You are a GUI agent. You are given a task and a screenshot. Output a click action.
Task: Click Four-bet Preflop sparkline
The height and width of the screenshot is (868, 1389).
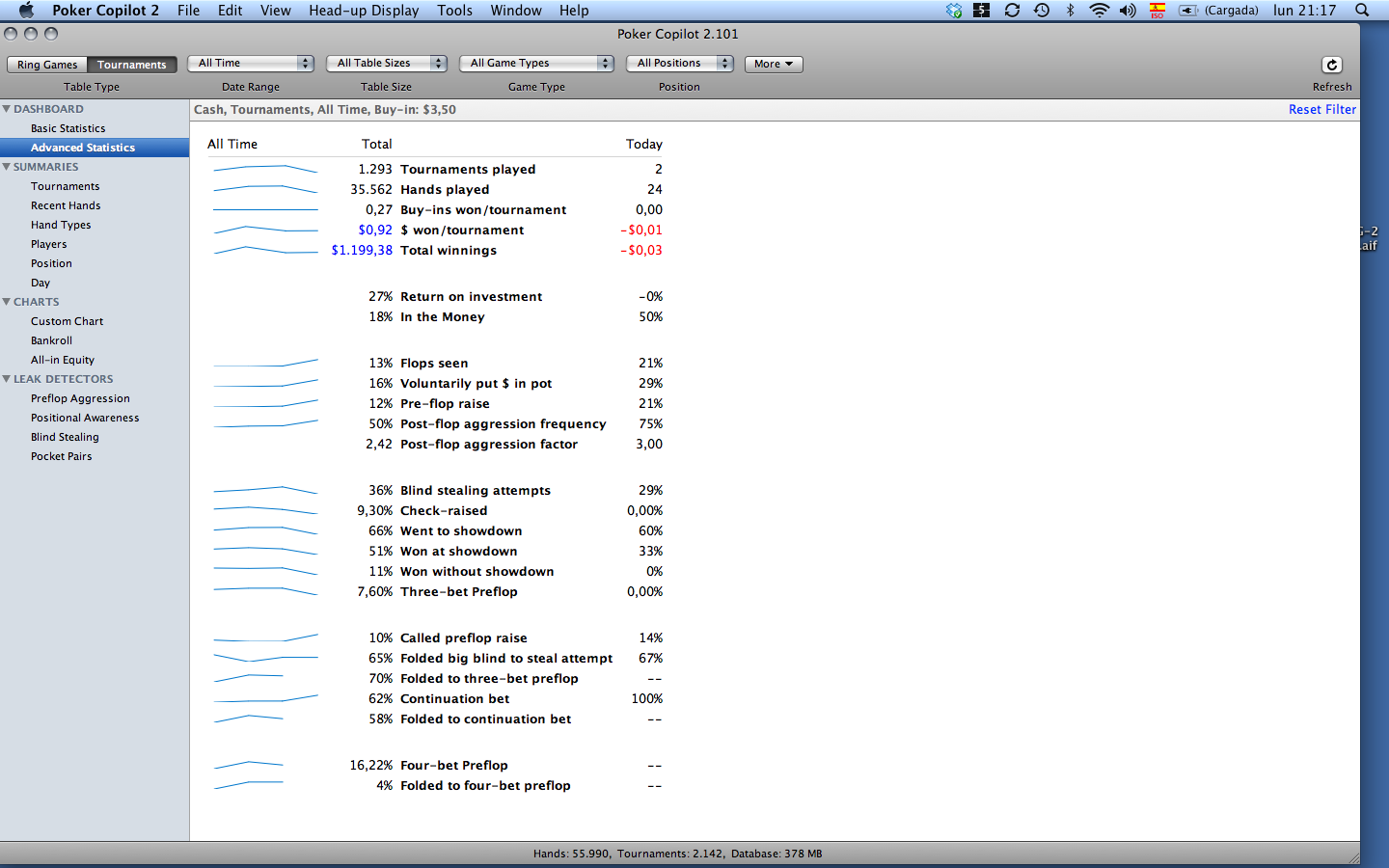[x=248, y=765]
